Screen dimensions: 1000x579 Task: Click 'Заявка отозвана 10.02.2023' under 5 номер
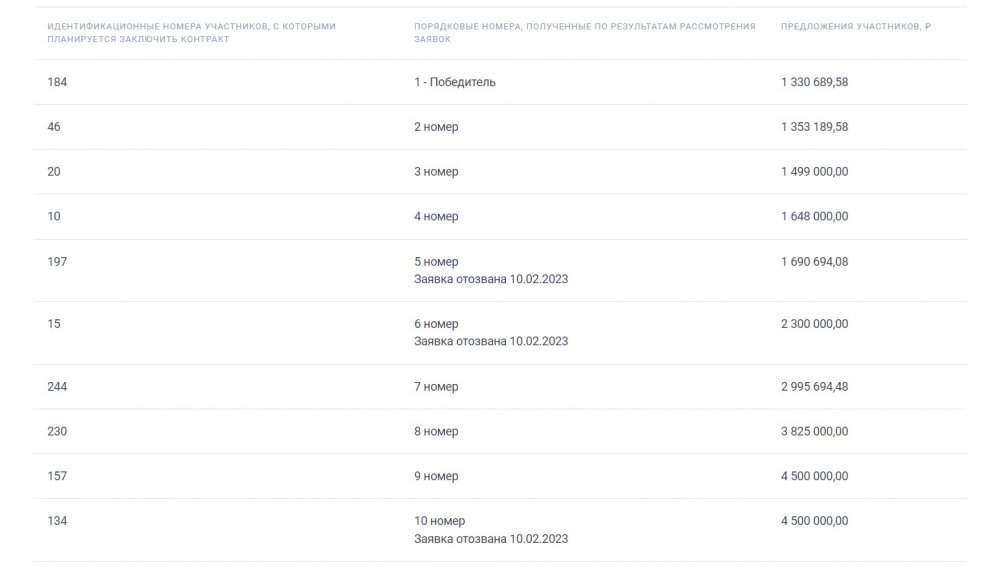click(x=490, y=279)
